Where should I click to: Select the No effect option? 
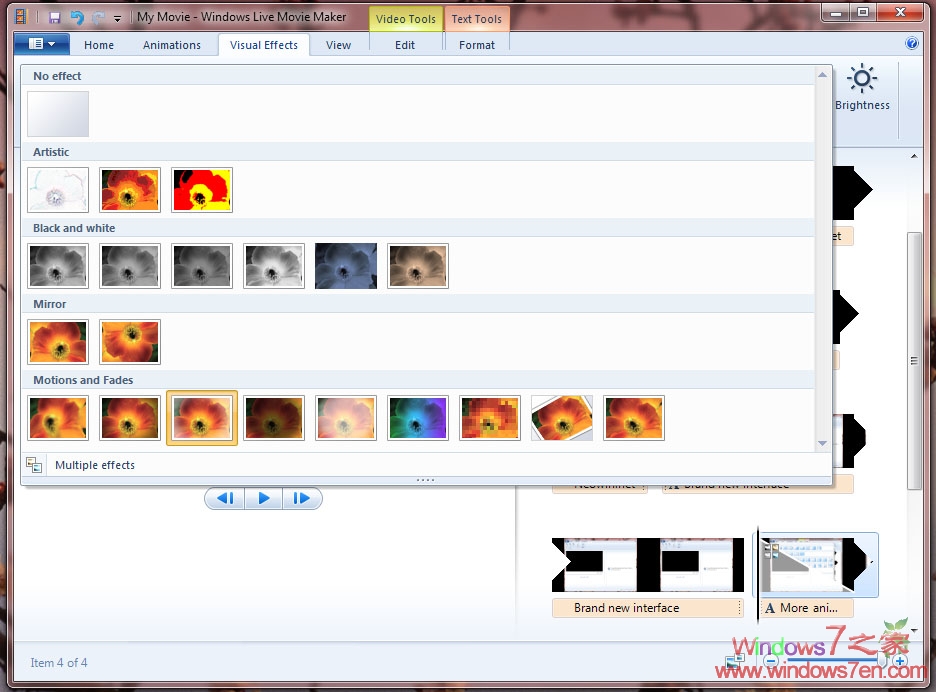tap(57, 113)
